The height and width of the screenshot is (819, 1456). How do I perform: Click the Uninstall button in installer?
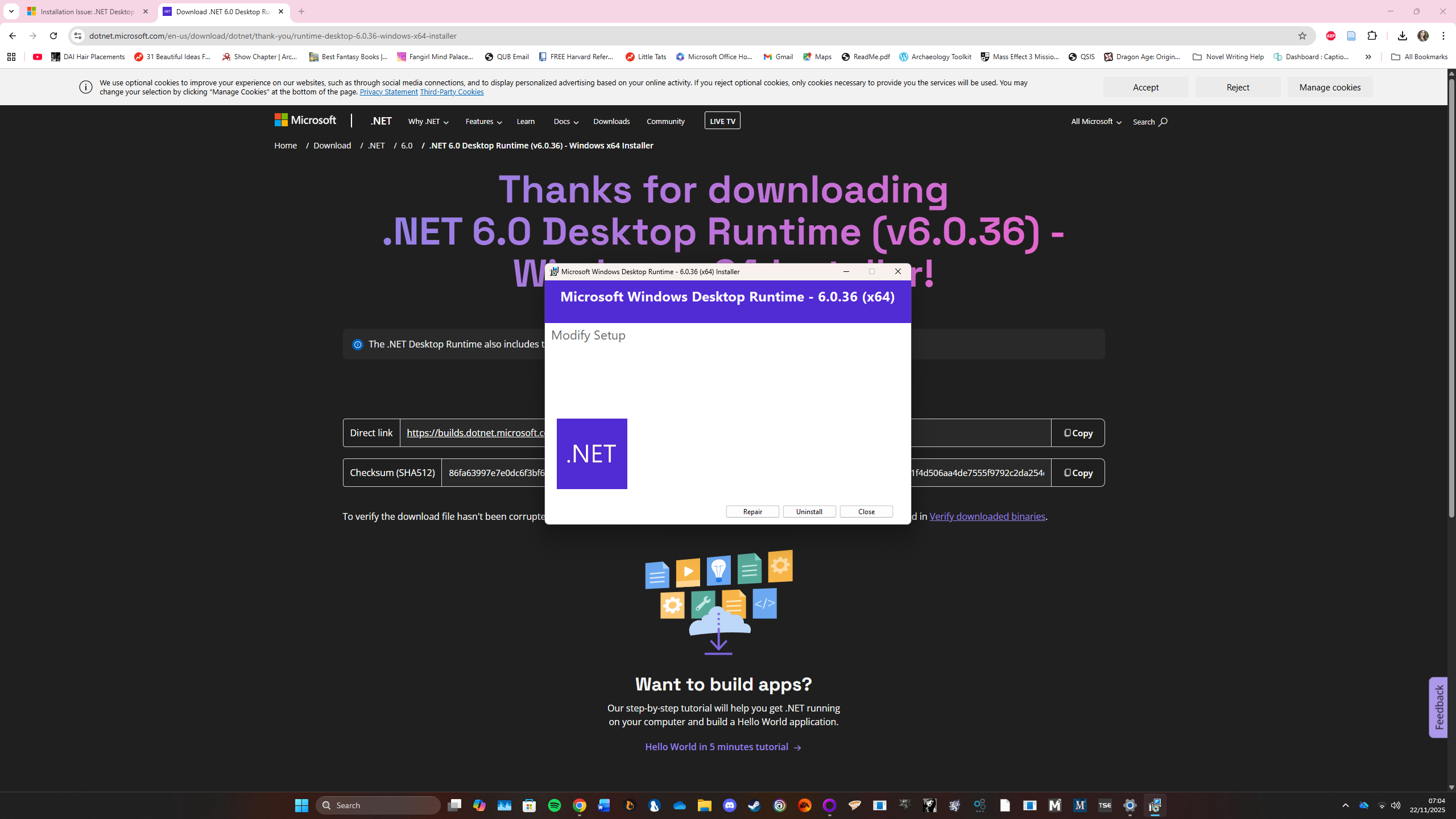click(x=809, y=511)
